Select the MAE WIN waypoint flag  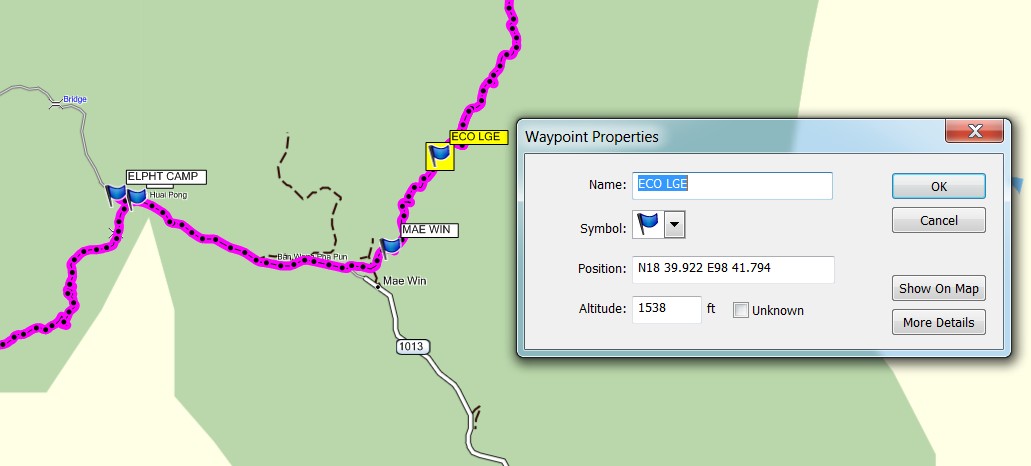391,246
